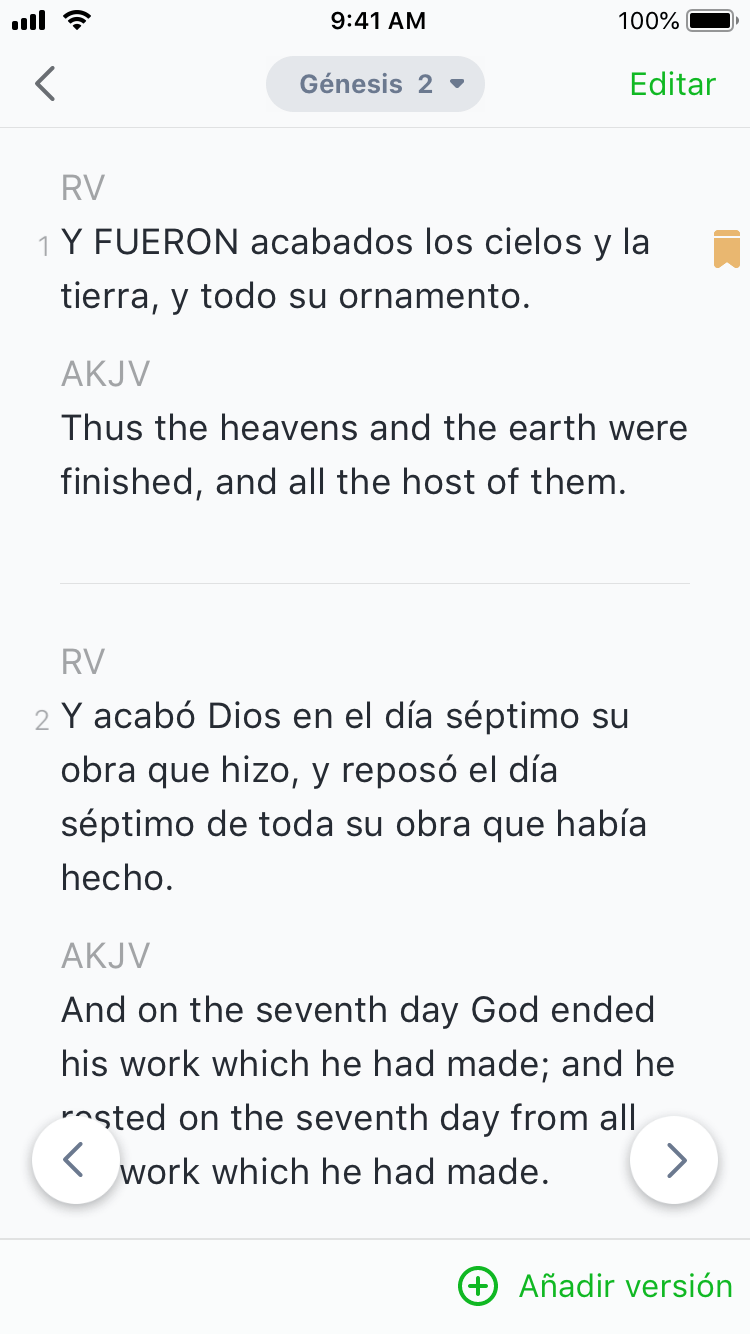The width and height of the screenshot is (750, 1334).
Task: Select the RV label above verse 1
Action: tap(83, 188)
